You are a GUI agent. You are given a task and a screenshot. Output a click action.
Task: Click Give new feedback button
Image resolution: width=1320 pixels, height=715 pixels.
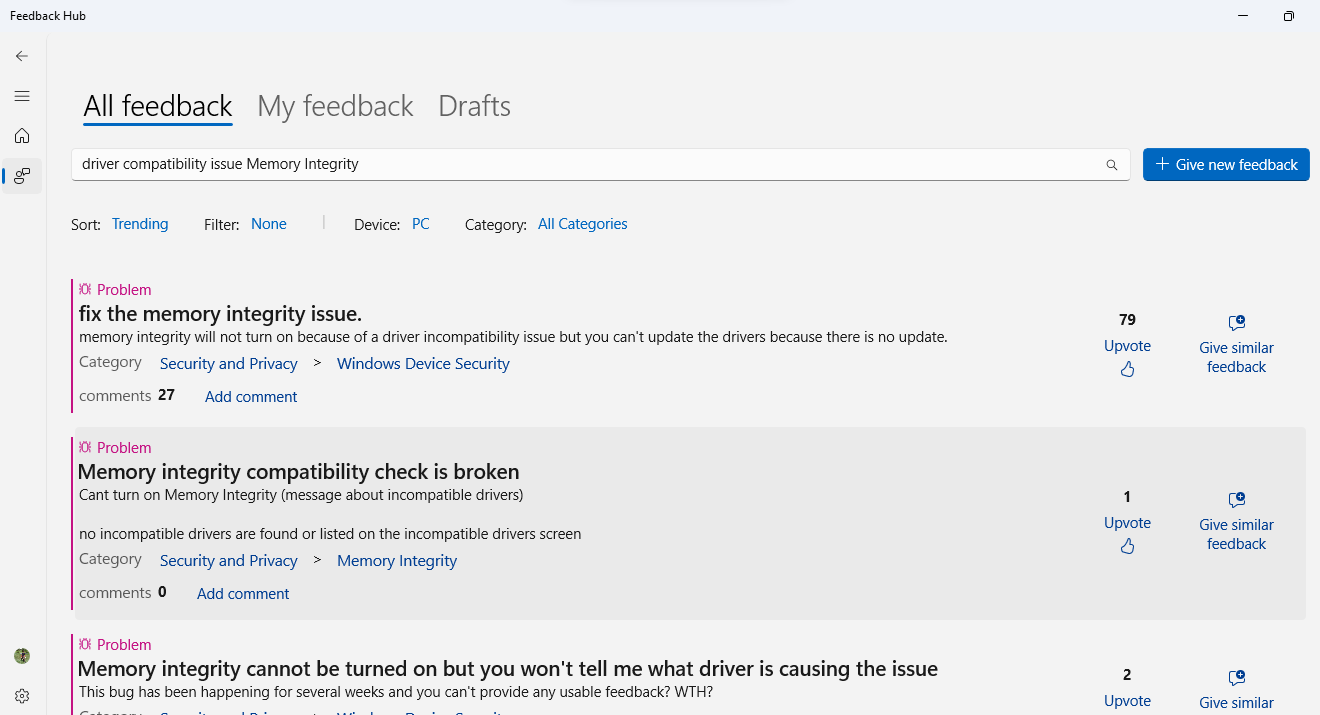[x=1226, y=165]
